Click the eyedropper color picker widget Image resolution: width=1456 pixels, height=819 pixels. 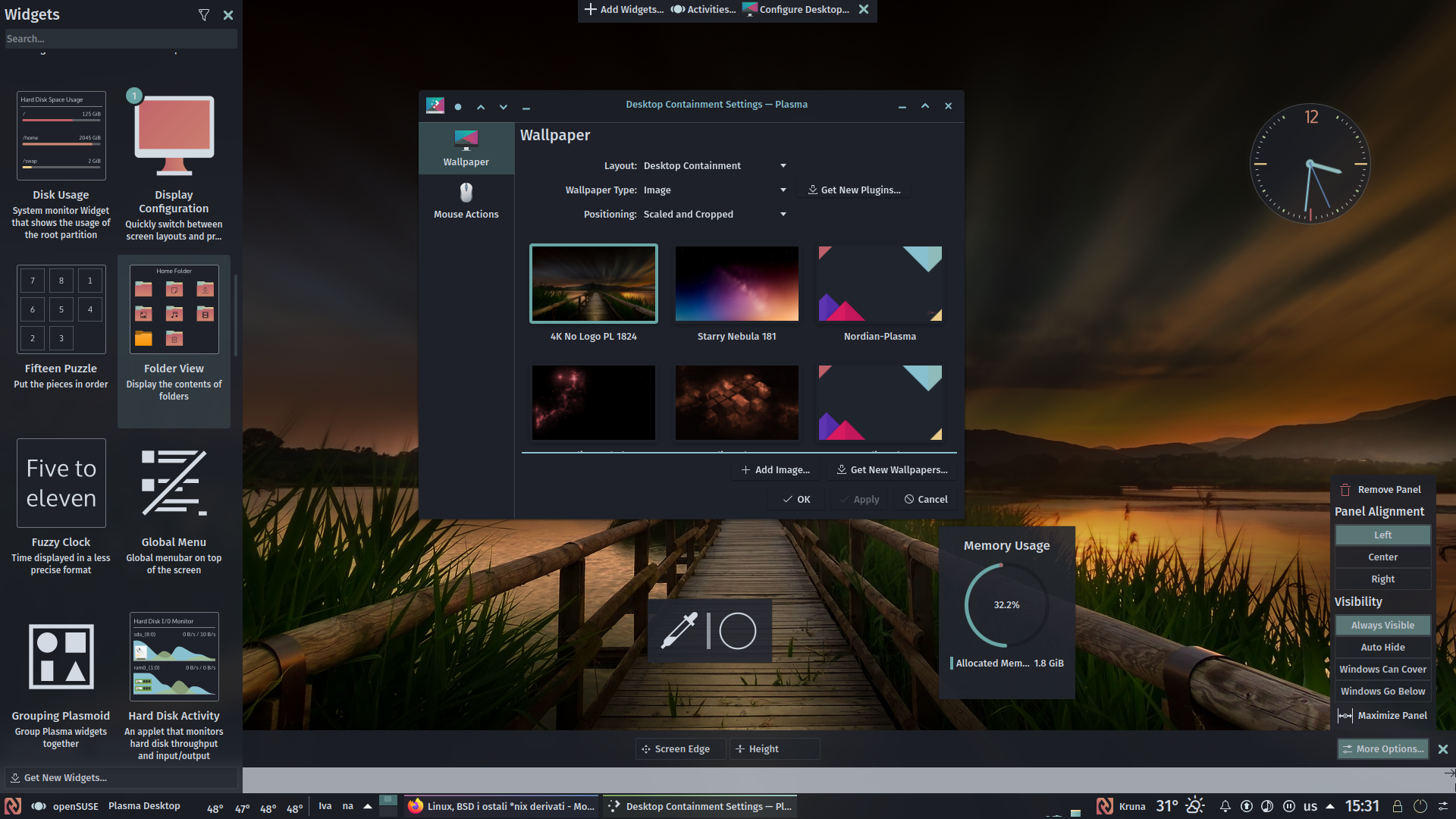(679, 631)
